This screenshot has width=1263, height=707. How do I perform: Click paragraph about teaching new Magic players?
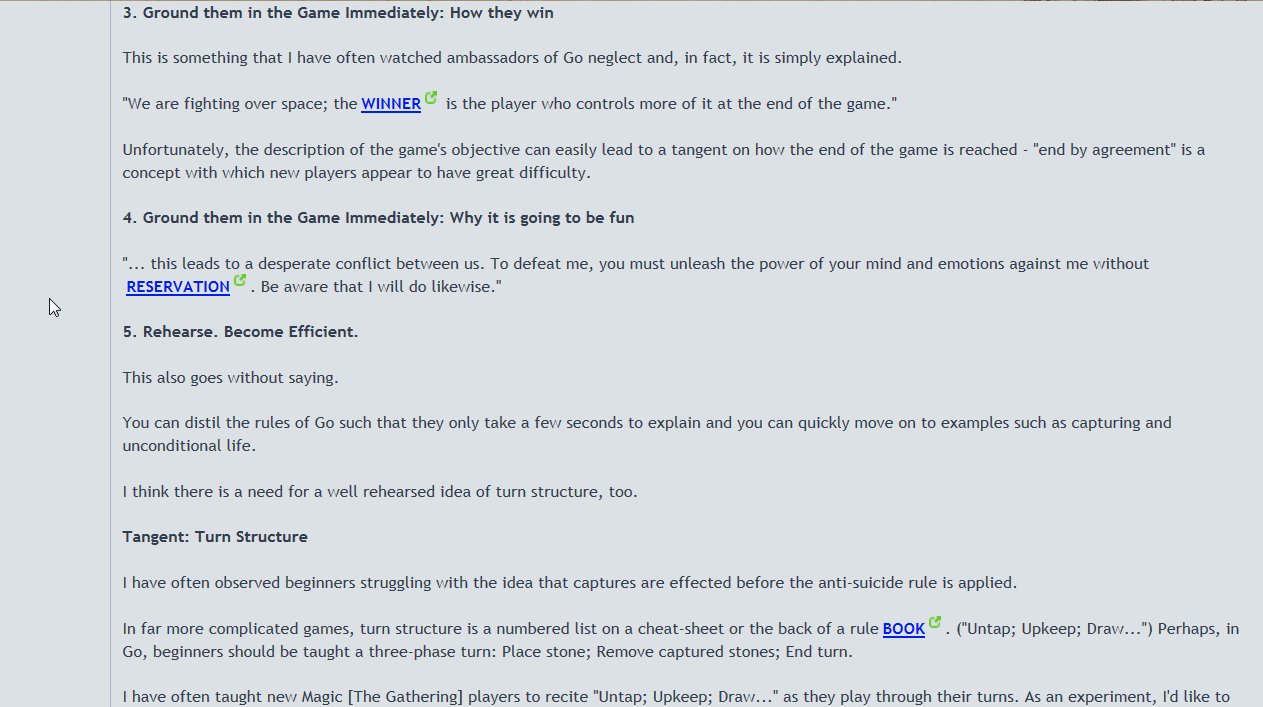[x=676, y=697]
